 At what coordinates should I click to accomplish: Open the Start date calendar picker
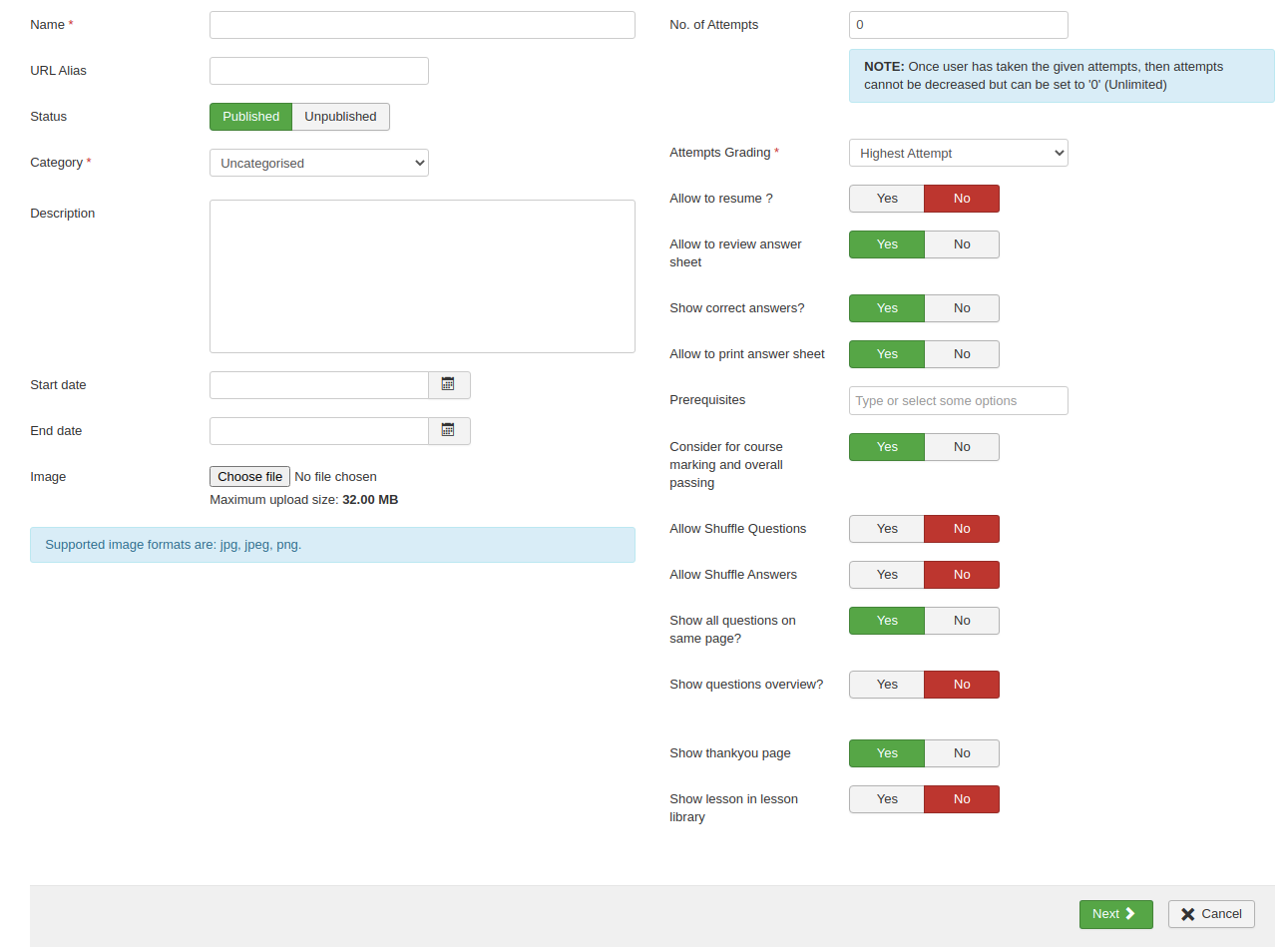448,385
